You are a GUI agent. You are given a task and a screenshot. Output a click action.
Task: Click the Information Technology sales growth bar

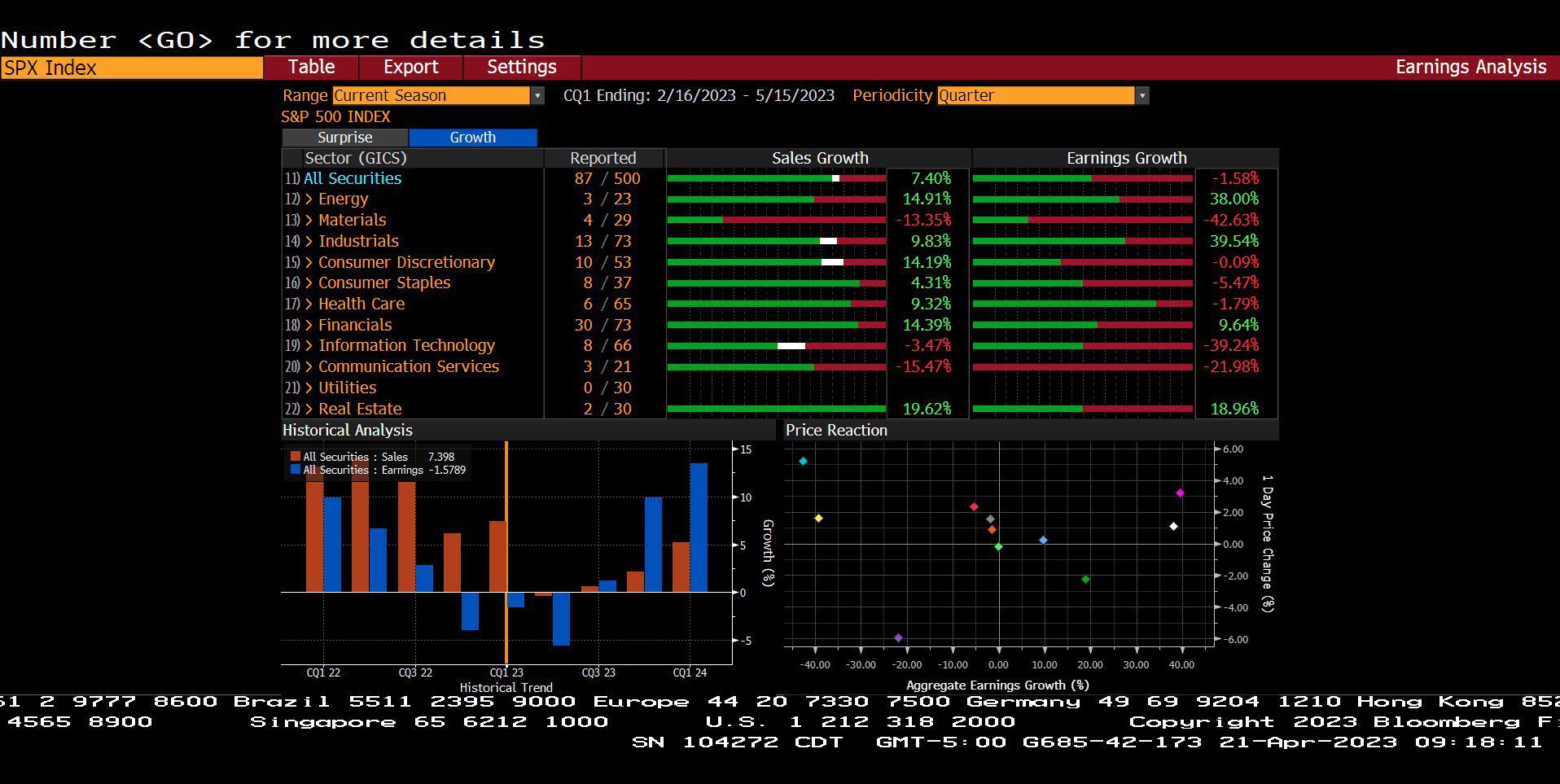click(776, 346)
